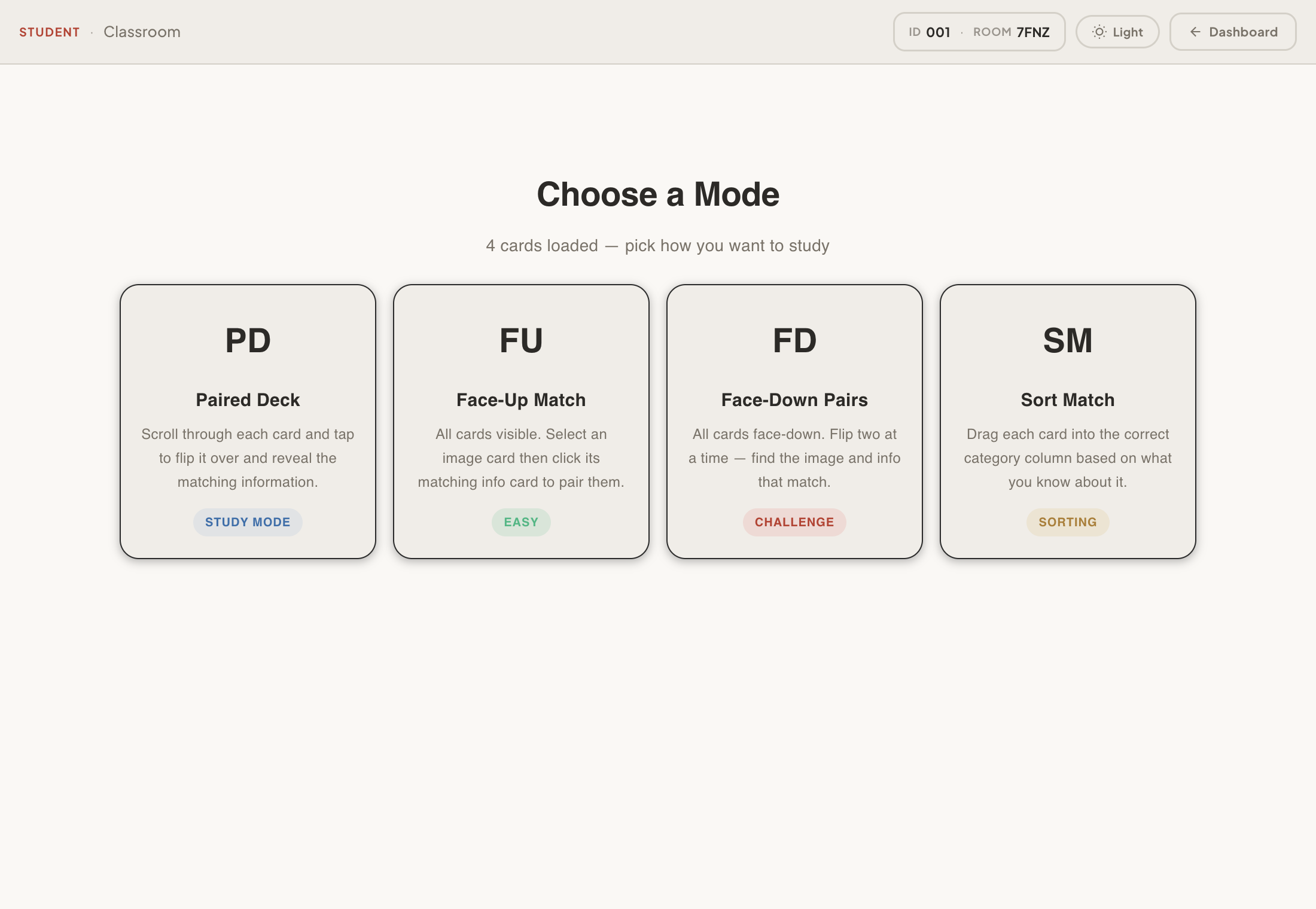Start the Sort Match title

[1068, 399]
